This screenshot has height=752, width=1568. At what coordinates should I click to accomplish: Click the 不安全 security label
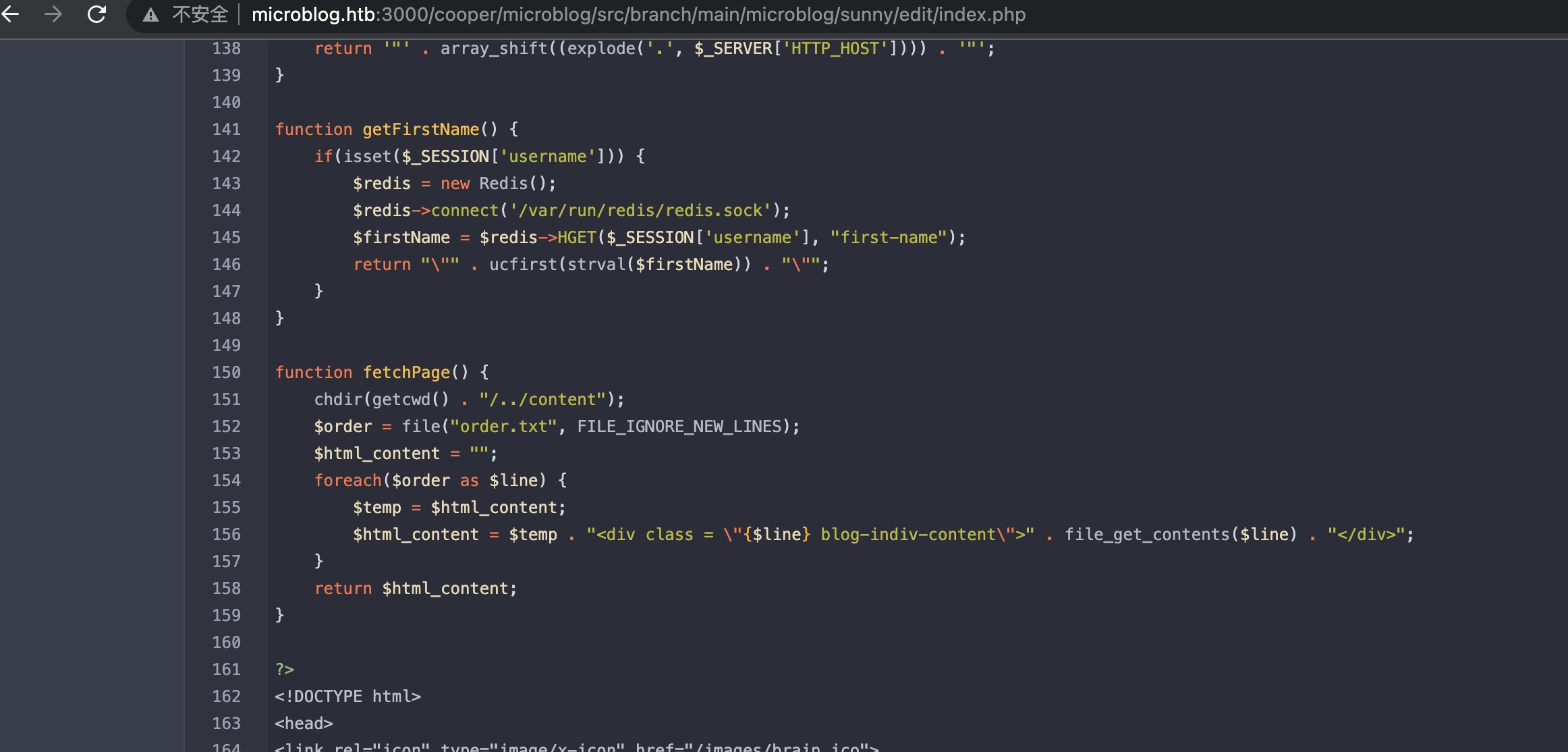pyautogui.click(x=200, y=14)
